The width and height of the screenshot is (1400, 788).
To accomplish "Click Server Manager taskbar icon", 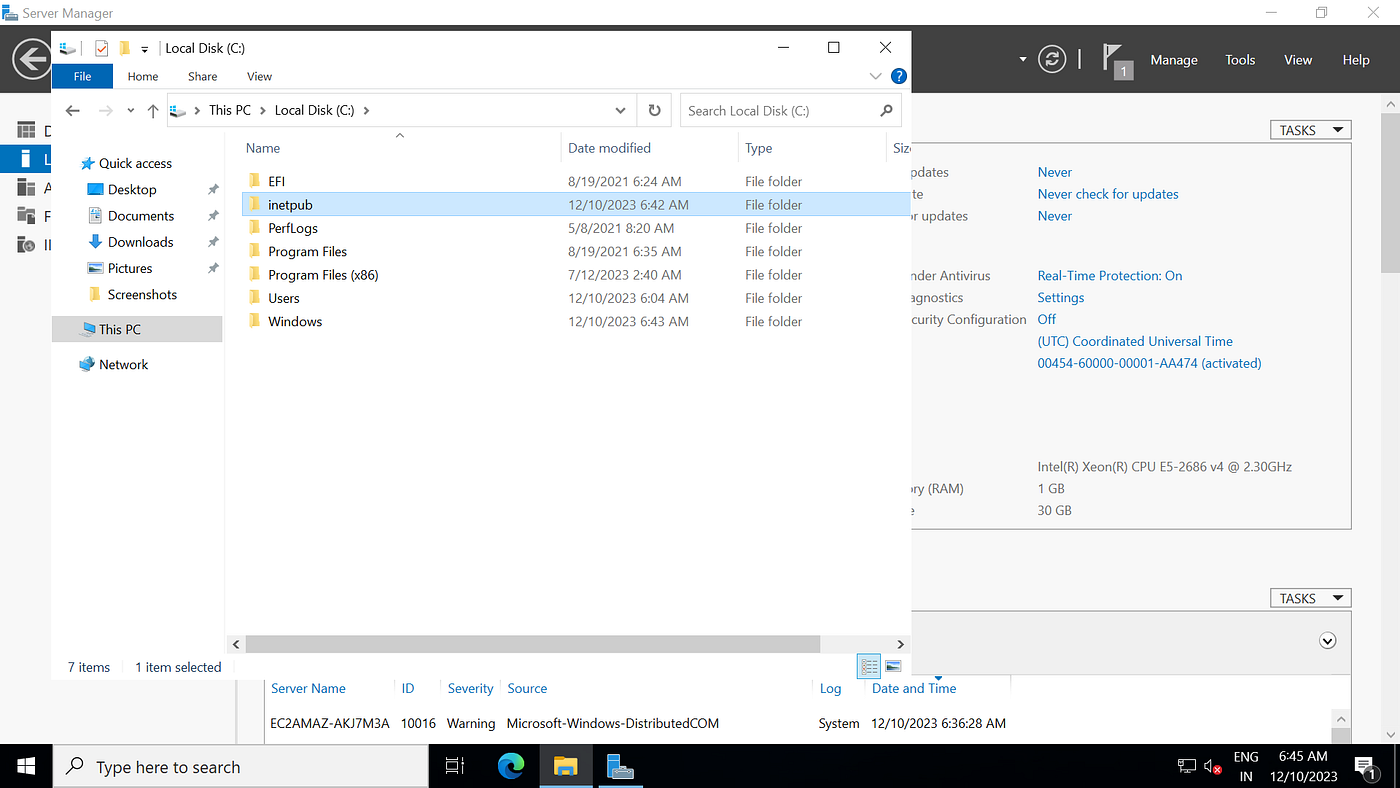I will click(x=620, y=767).
